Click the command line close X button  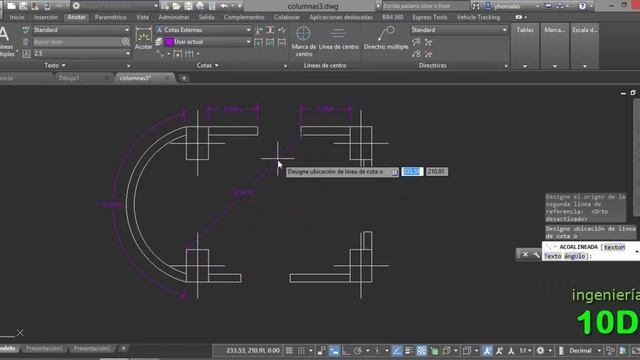point(525,255)
